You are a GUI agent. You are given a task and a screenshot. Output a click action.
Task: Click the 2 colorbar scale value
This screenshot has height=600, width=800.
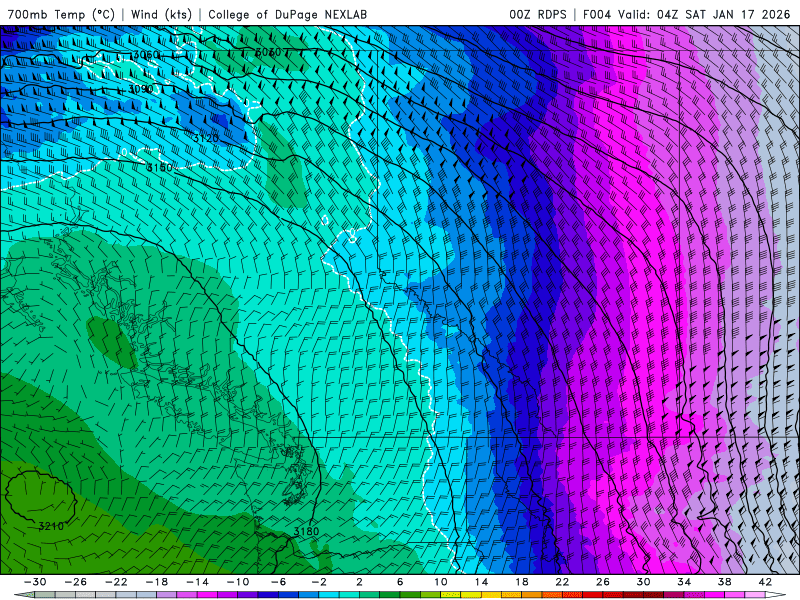pos(359,582)
